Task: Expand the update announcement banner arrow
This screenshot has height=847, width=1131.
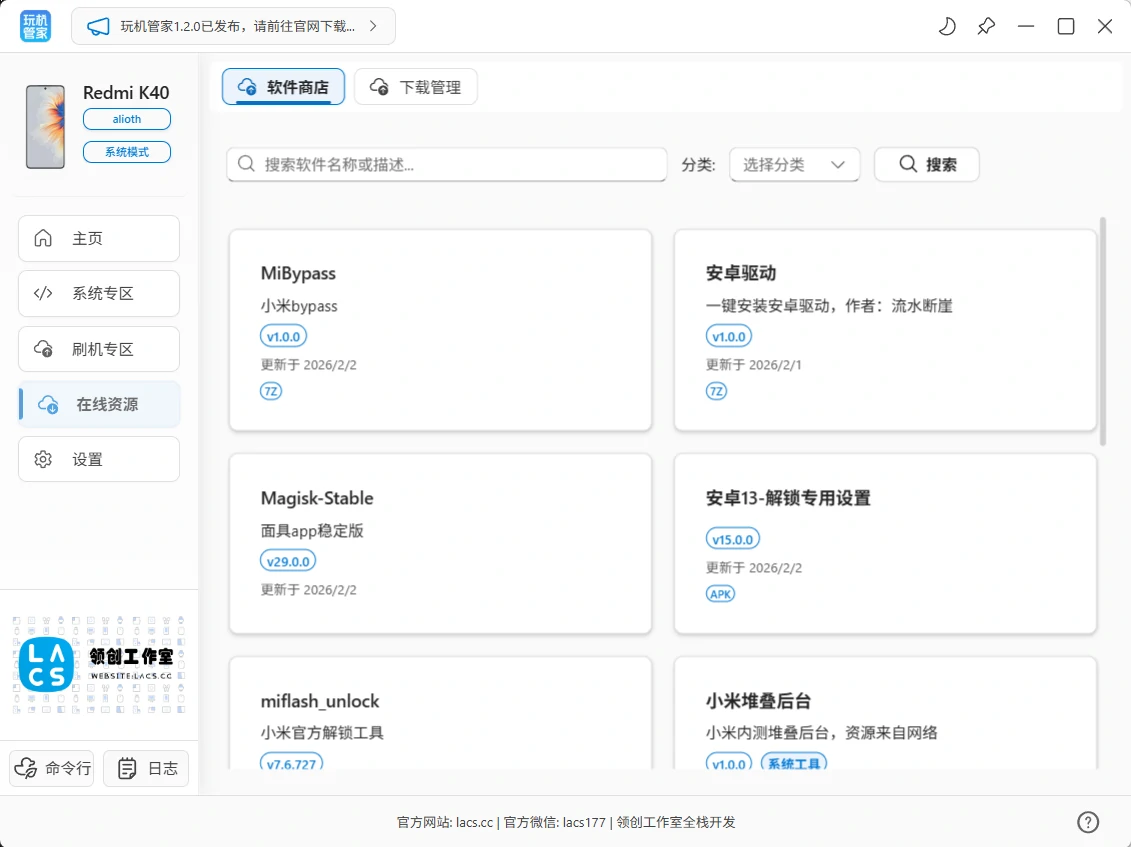Action: (x=373, y=27)
